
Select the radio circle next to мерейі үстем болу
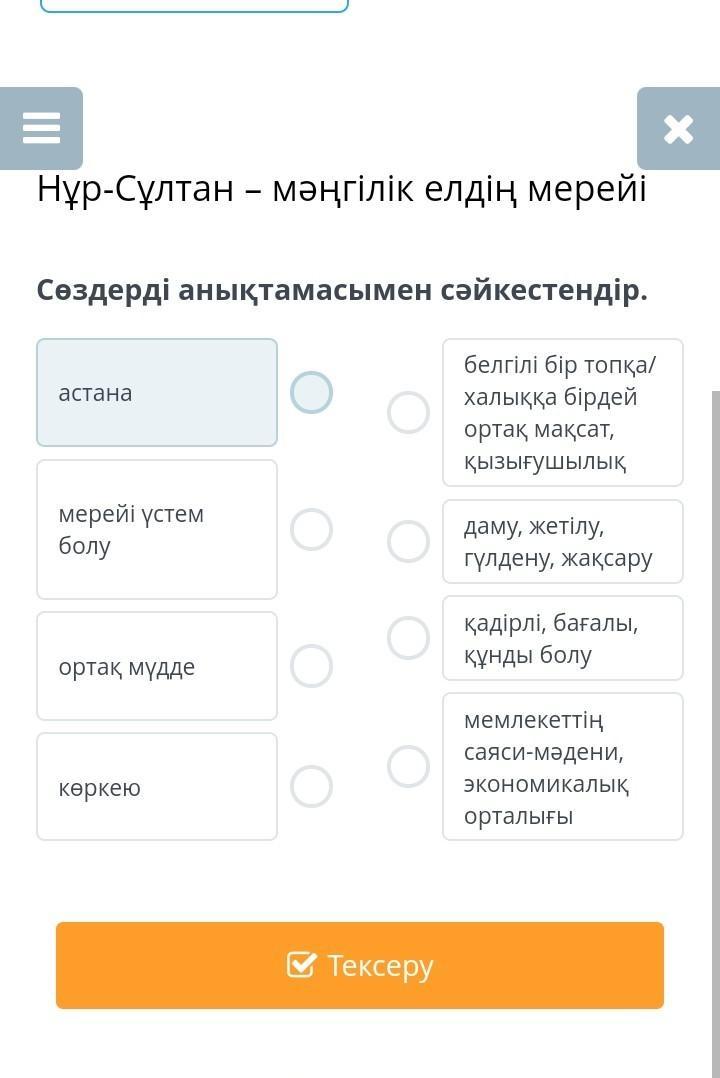[x=312, y=529]
